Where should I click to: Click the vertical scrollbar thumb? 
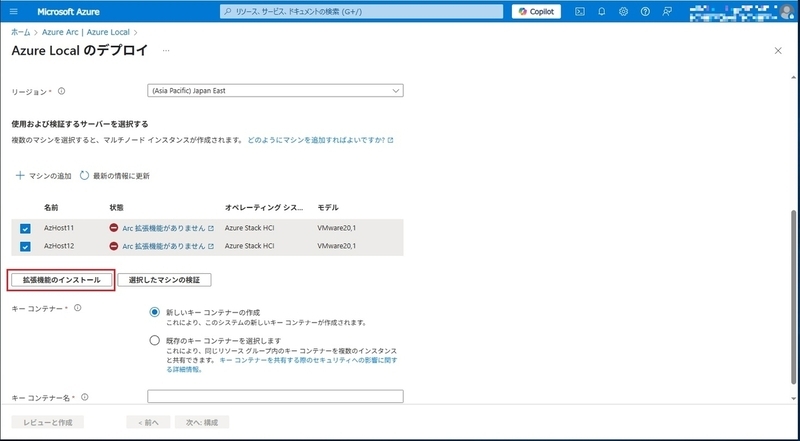click(x=793, y=296)
